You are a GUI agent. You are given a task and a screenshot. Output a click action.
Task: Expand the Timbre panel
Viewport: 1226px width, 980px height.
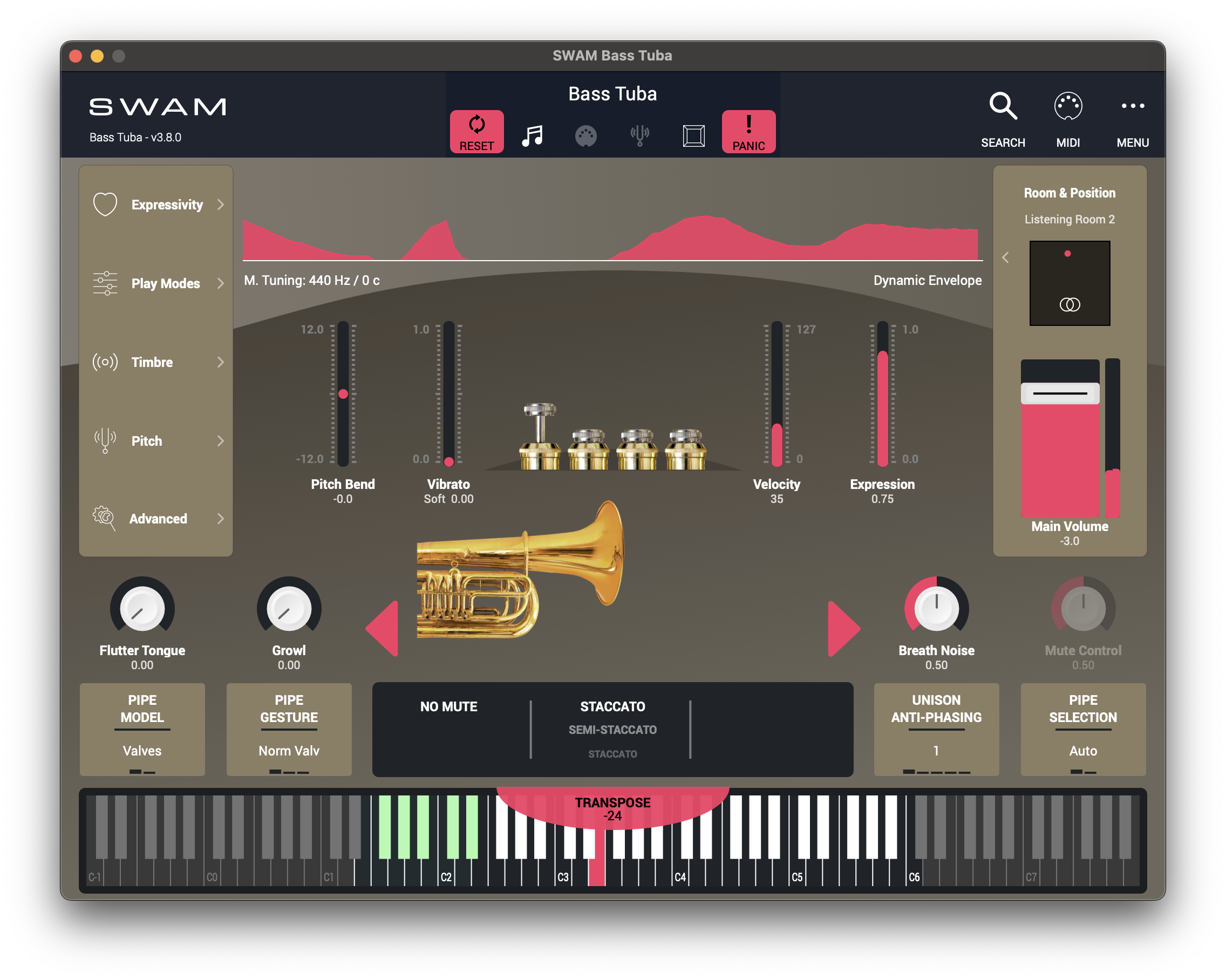pos(152,362)
